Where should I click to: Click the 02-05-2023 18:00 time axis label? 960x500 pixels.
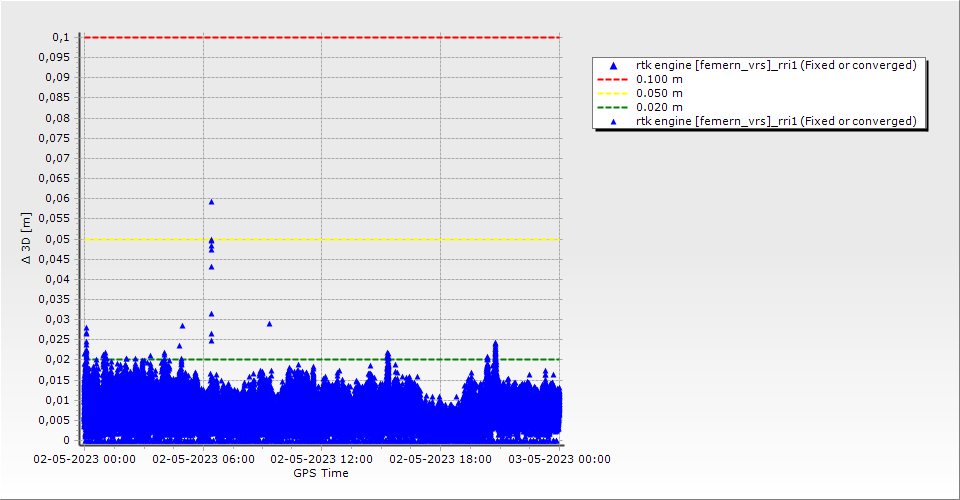pos(440,460)
